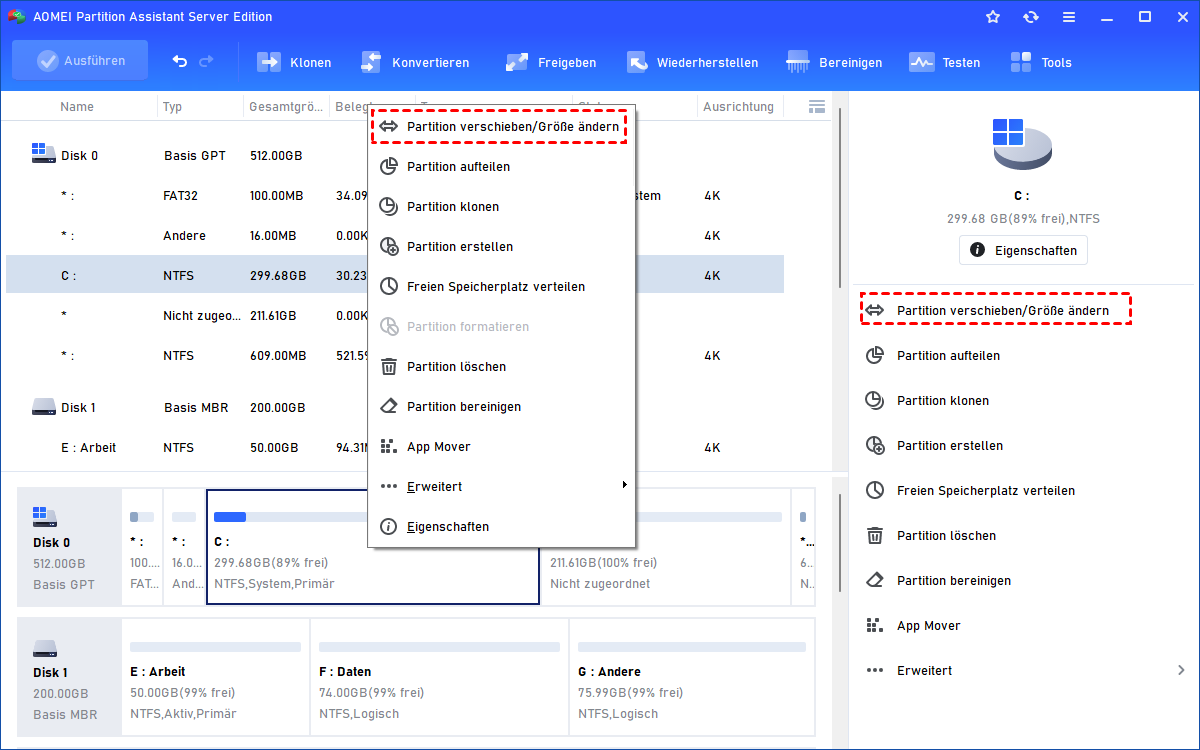Open the Wiederherstellen toolbar item
Image resolution: width=1200 pixels, height=750 pixels.
tap(692, 62)
